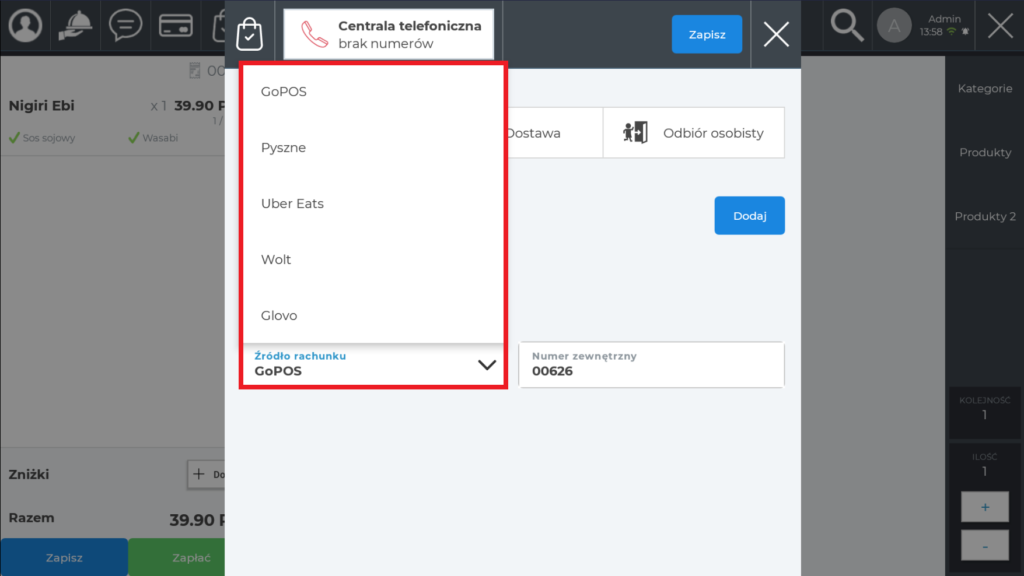The image size is (1024, 576).
Task: Open the user profile icon
Action: (x=25, y=26)
